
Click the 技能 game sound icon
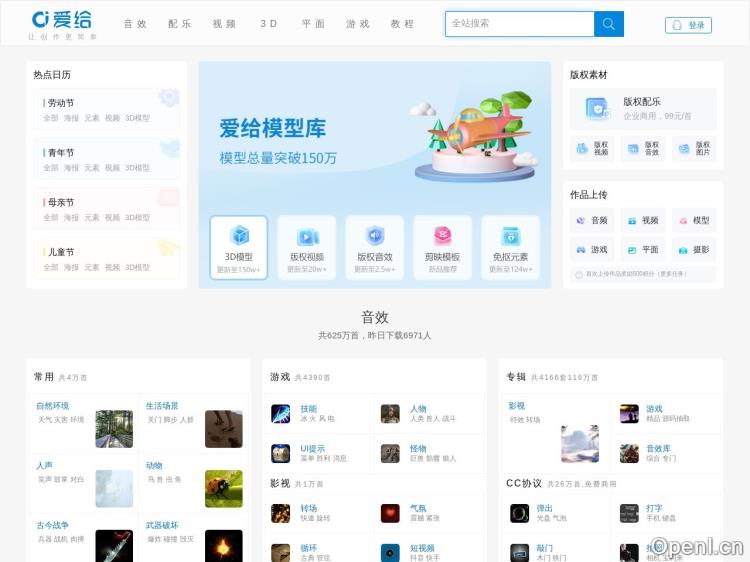pos(281,414)
